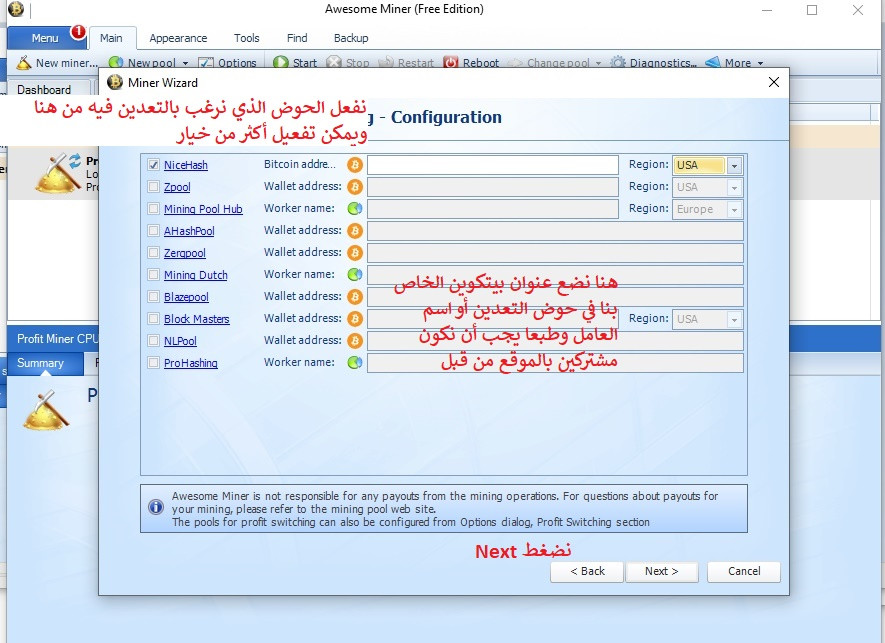Click the globe icon in Mining Pool Hub row
Image resolution: width=885 pixels, height=643 pixels.
pos(354,209)
